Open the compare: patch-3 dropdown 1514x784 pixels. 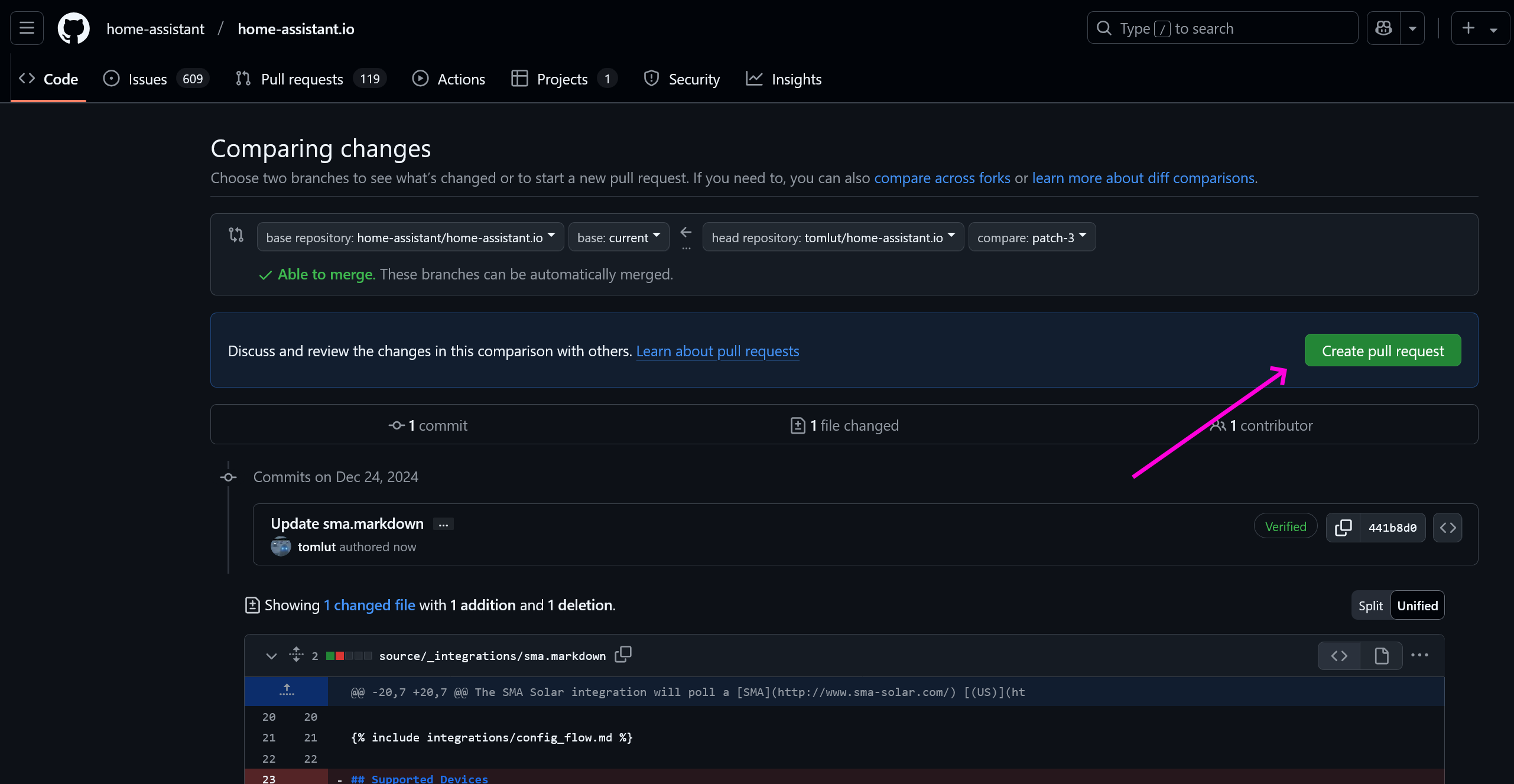point(1031,237)
